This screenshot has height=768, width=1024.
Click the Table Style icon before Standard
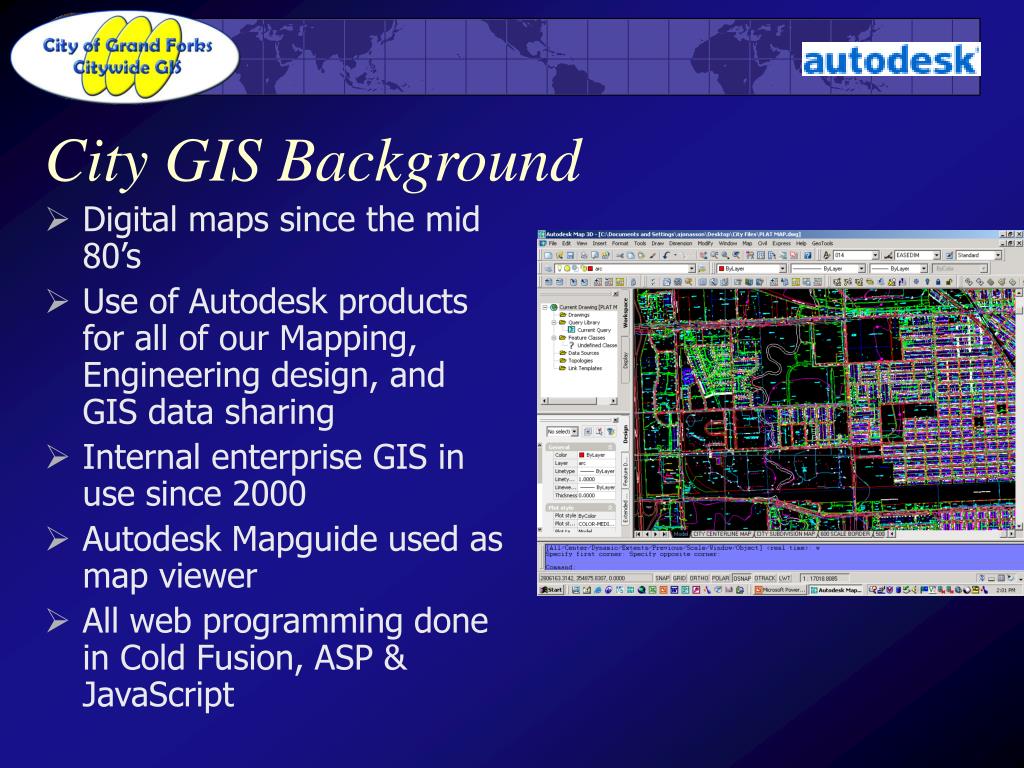949,255
